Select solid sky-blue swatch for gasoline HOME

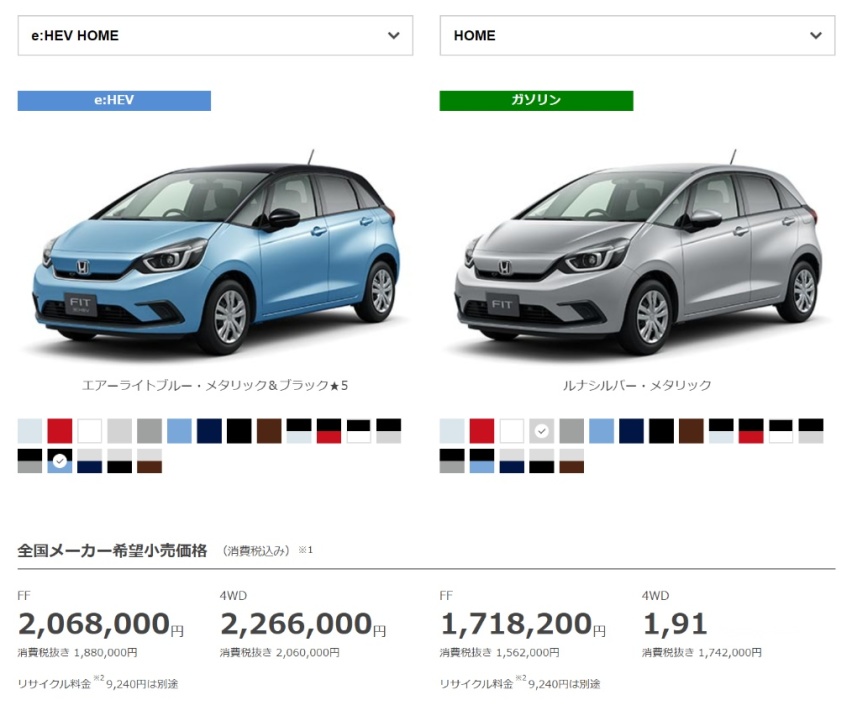[602, 431]
